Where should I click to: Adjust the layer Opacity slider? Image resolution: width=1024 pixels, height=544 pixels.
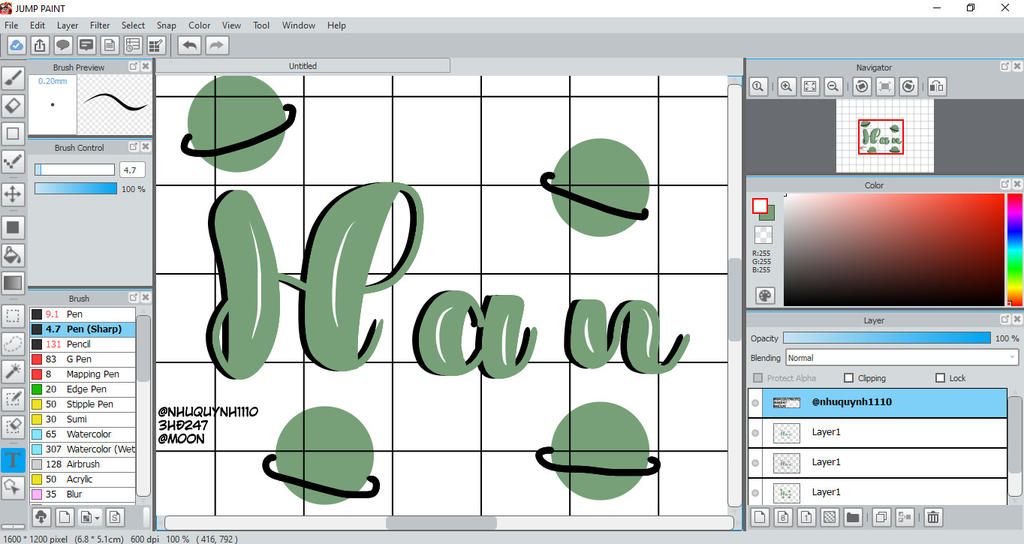pos(886,338)
